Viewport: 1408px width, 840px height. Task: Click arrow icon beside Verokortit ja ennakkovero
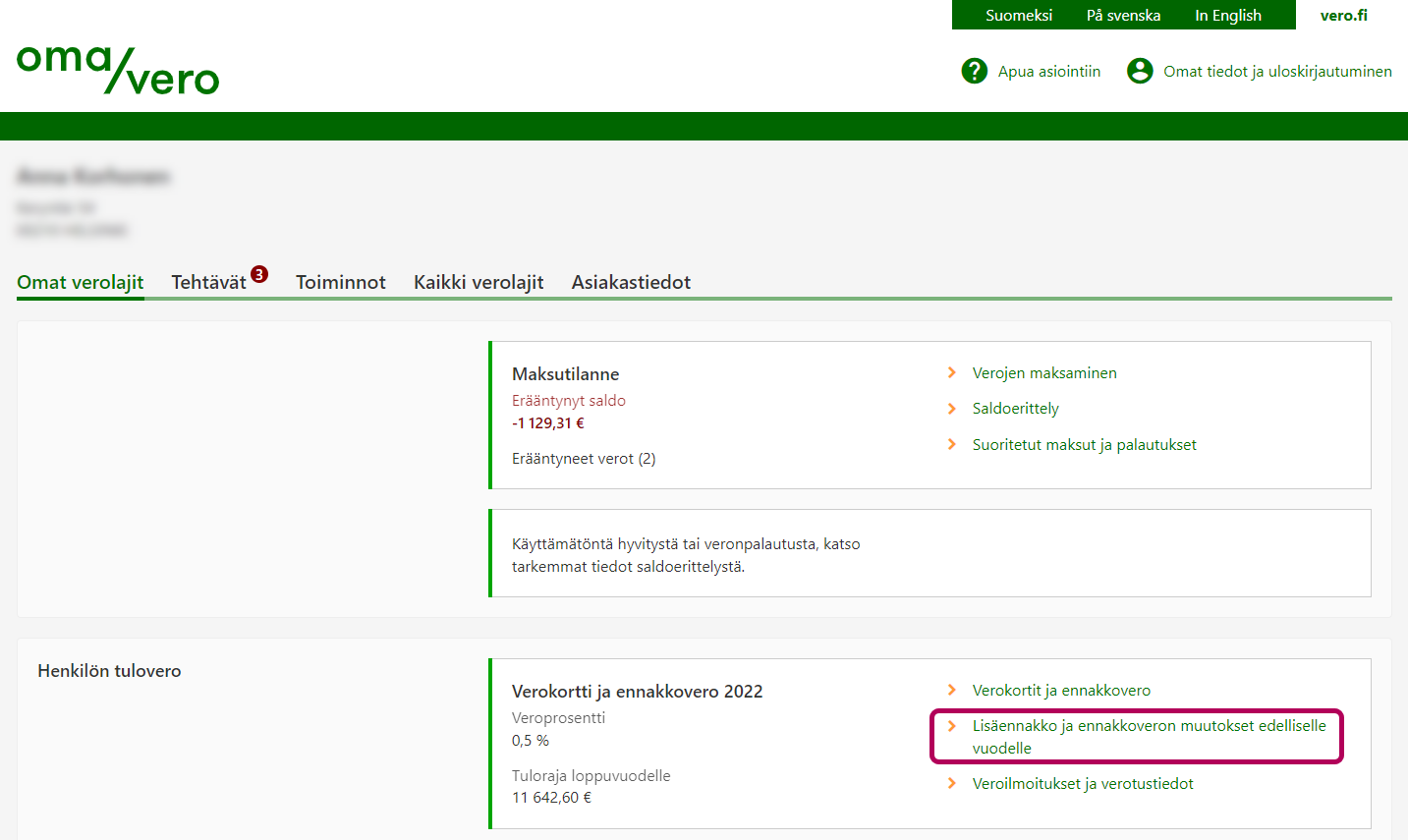(x=951, y=690)
